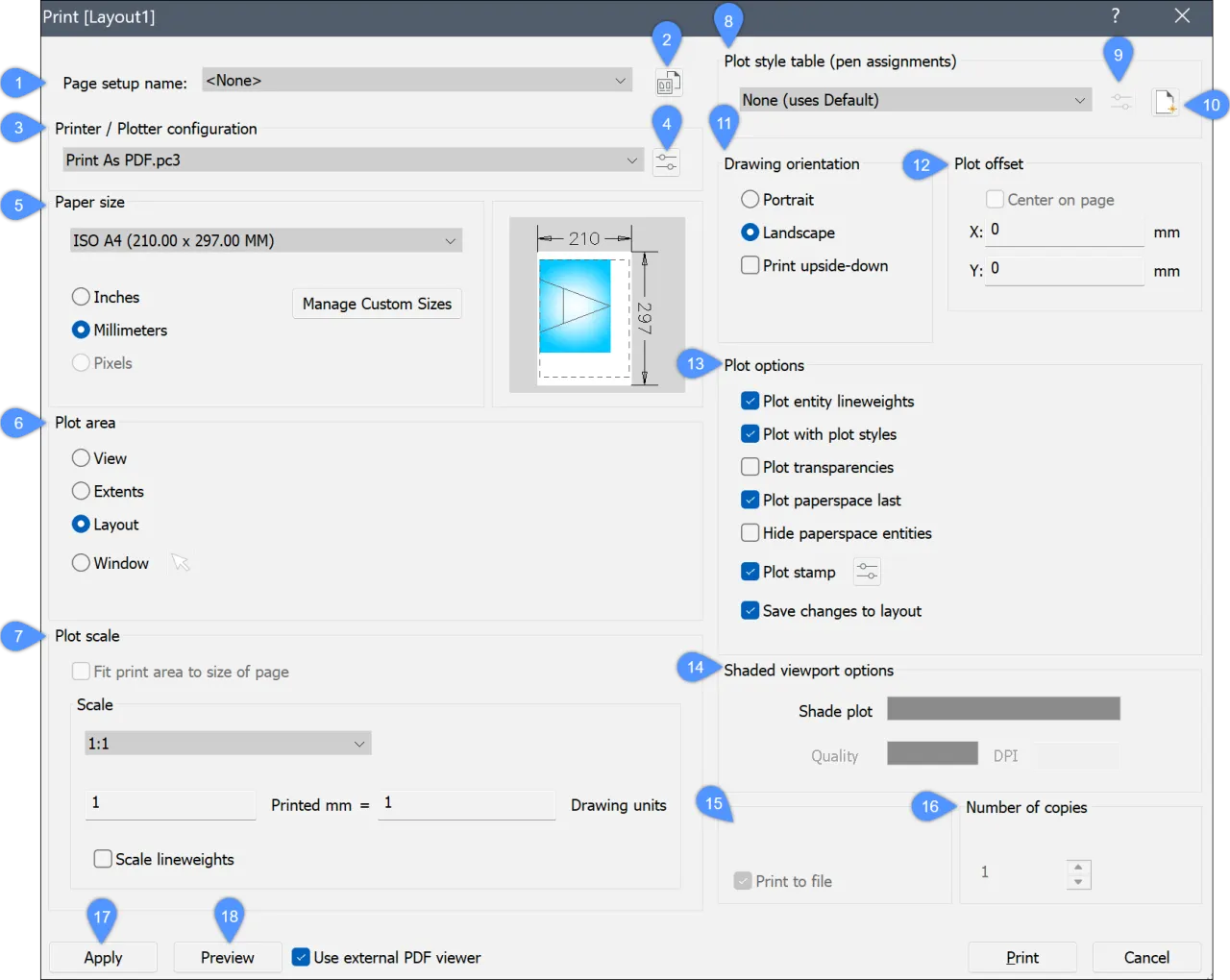Open the plotter configuration editor icon
Viewport: 1230px width, 980px height.
click(x=666, y=161)
